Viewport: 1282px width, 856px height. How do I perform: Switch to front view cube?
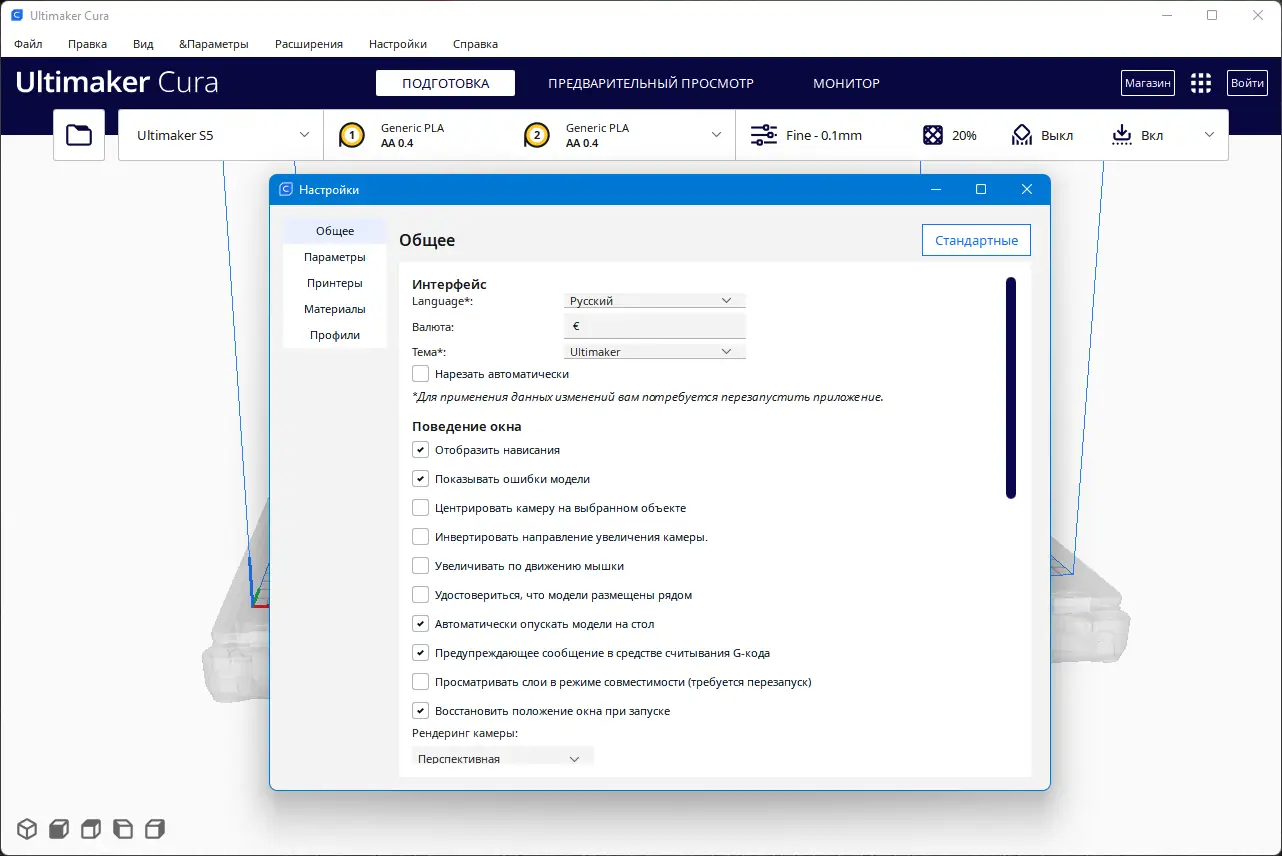[59, 829]
